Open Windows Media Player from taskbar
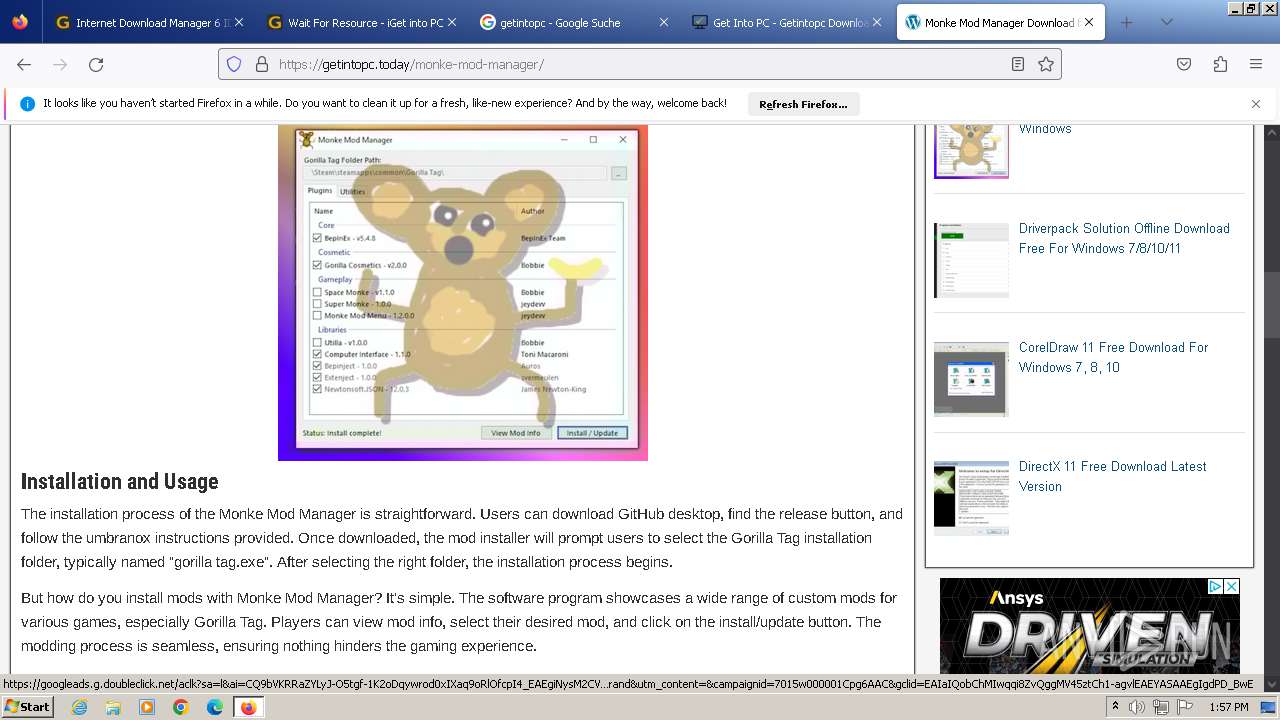1280x720 pixels. [x=147, y=707]
